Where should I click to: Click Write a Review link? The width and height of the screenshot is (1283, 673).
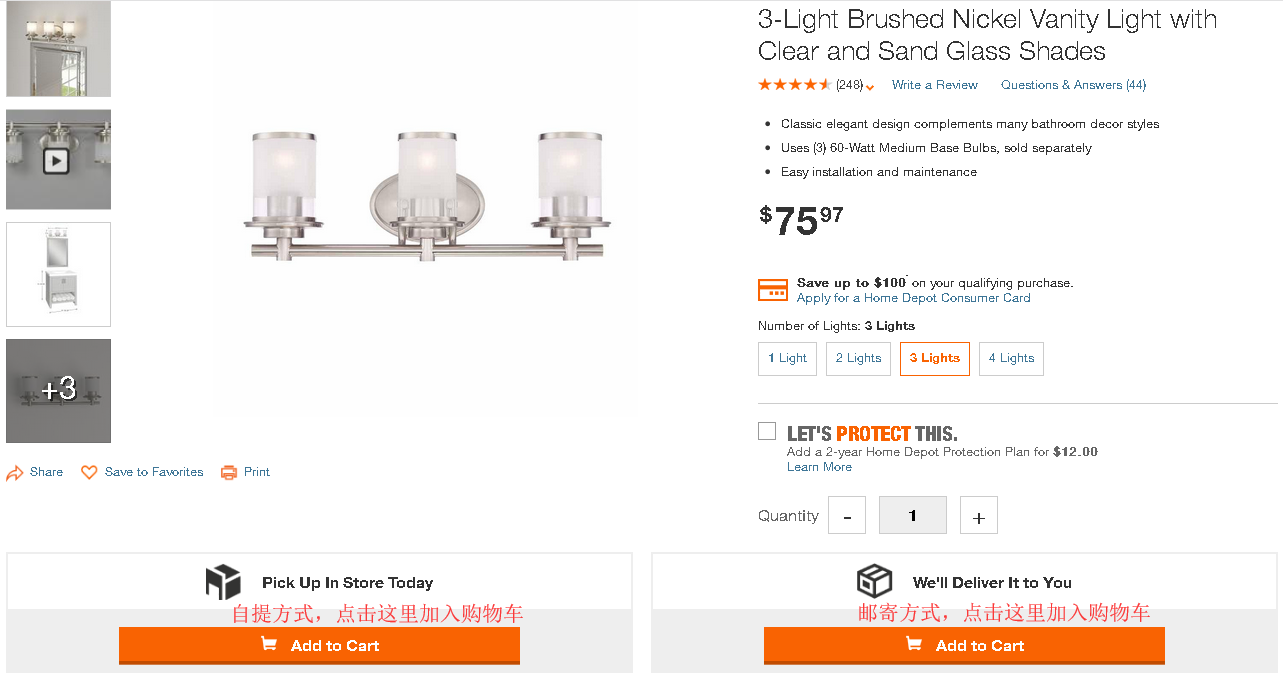[x=934, y=85]
